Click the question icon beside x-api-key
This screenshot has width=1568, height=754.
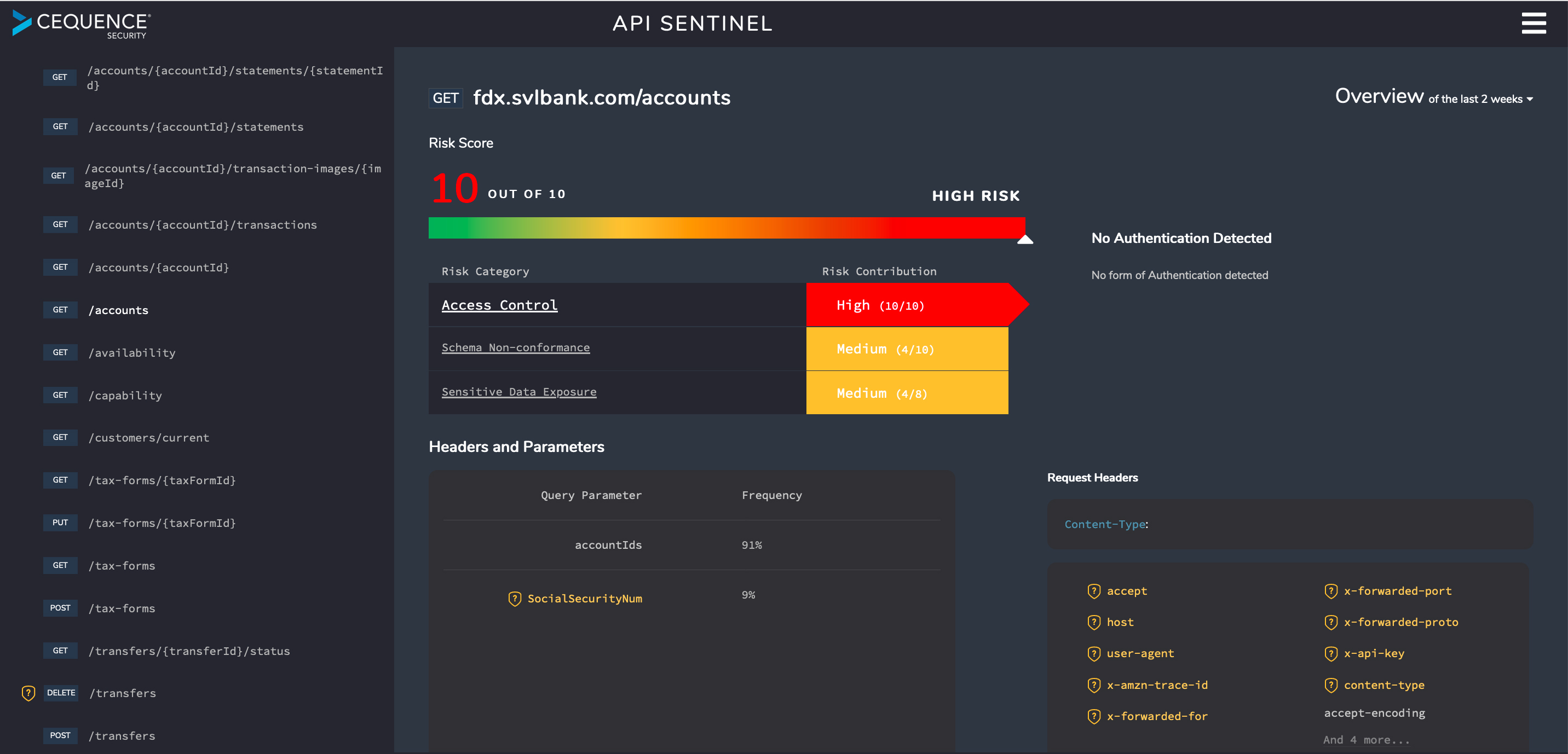coord(1330,653)
